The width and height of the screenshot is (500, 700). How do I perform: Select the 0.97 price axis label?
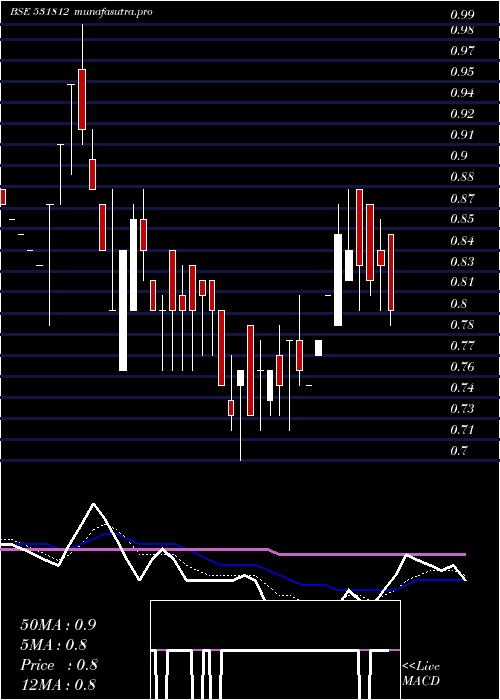[x=462, y=51]
